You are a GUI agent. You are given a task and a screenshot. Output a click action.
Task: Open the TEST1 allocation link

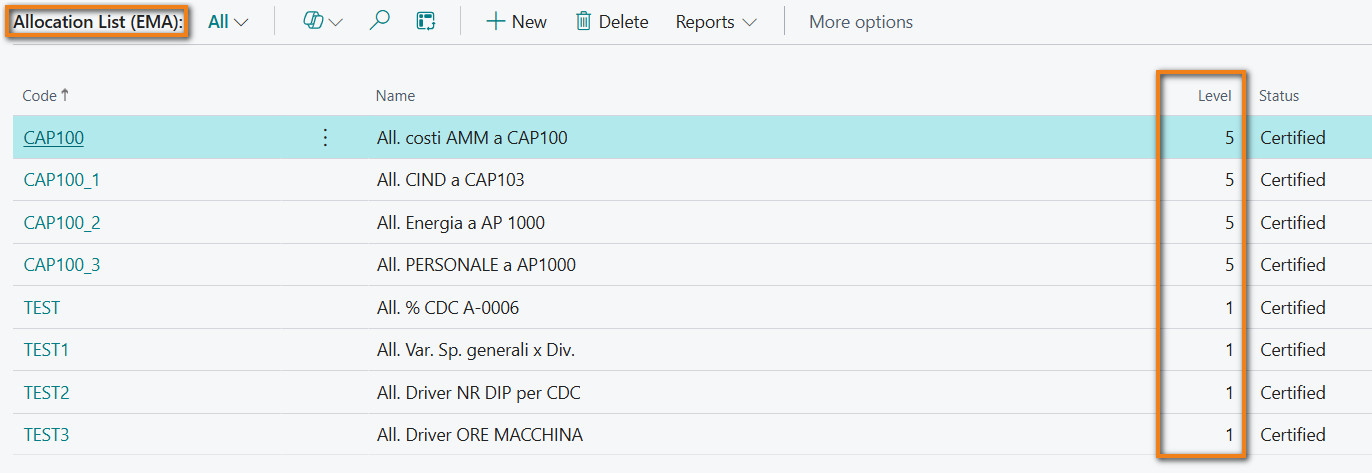tap(46, 350)
